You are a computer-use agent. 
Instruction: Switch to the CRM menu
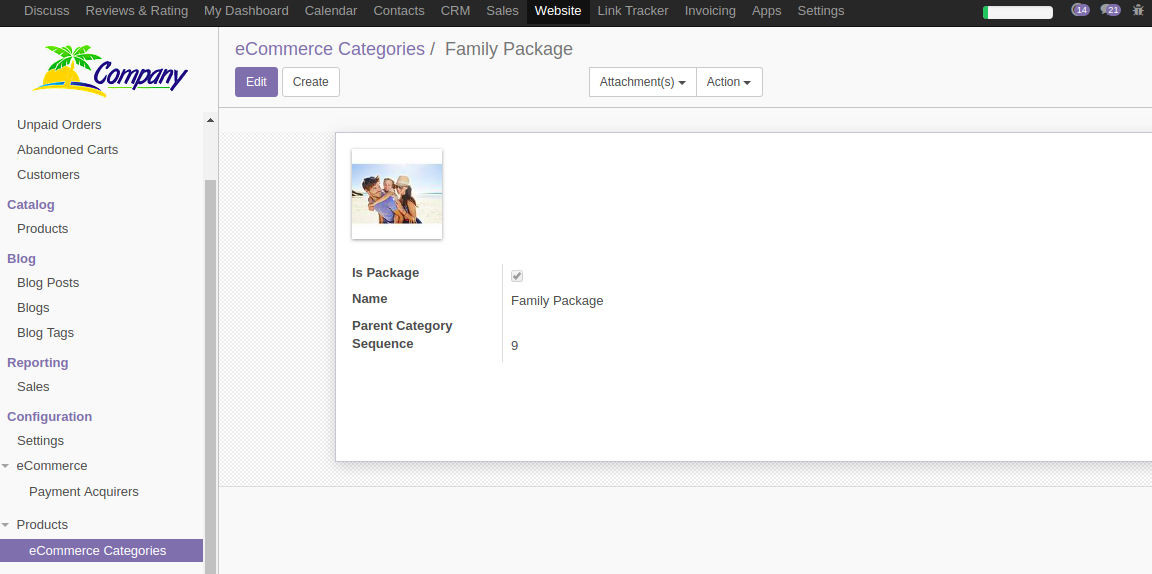point(456,11)
